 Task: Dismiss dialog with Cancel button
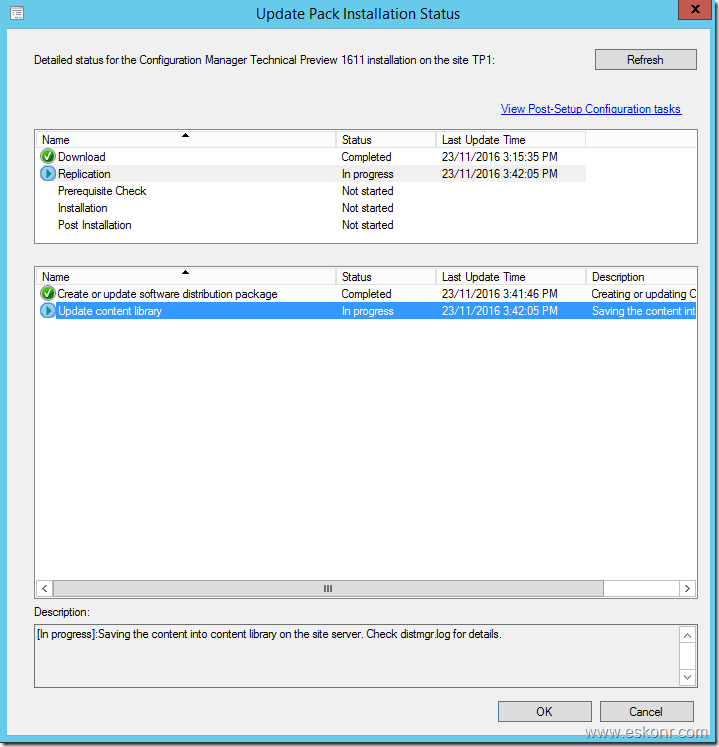(647, 711)
